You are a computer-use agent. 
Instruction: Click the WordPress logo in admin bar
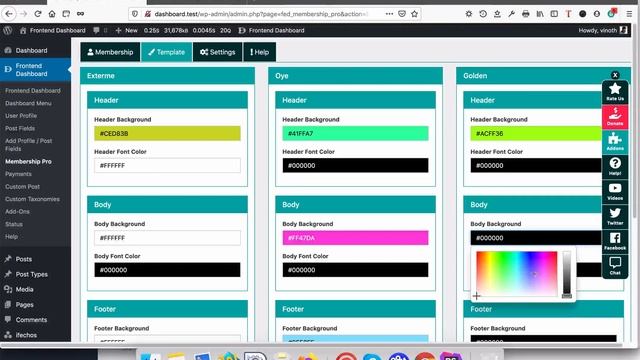[x=8, y=30]
